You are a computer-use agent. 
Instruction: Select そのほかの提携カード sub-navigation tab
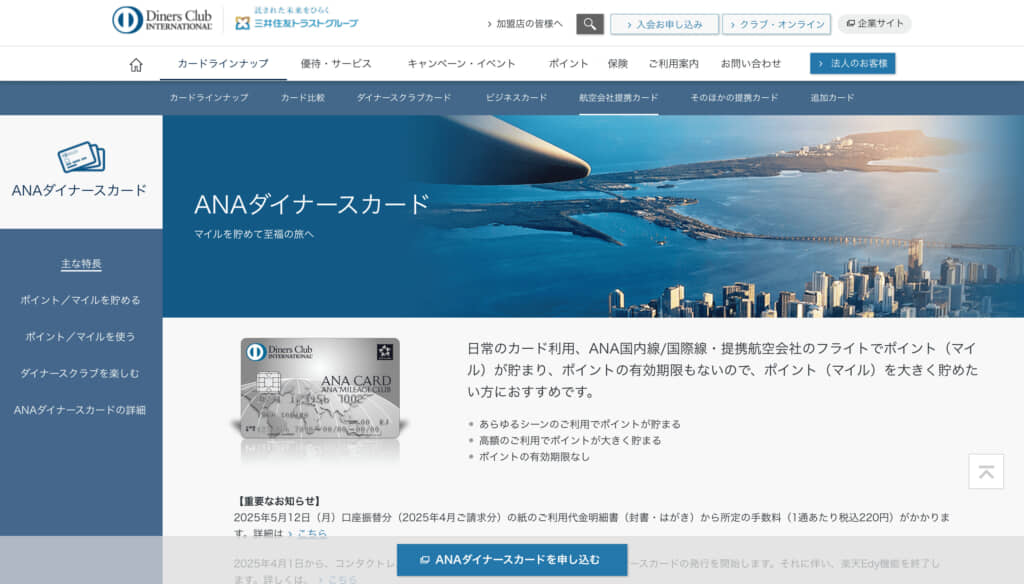click(x=734, y=98)
